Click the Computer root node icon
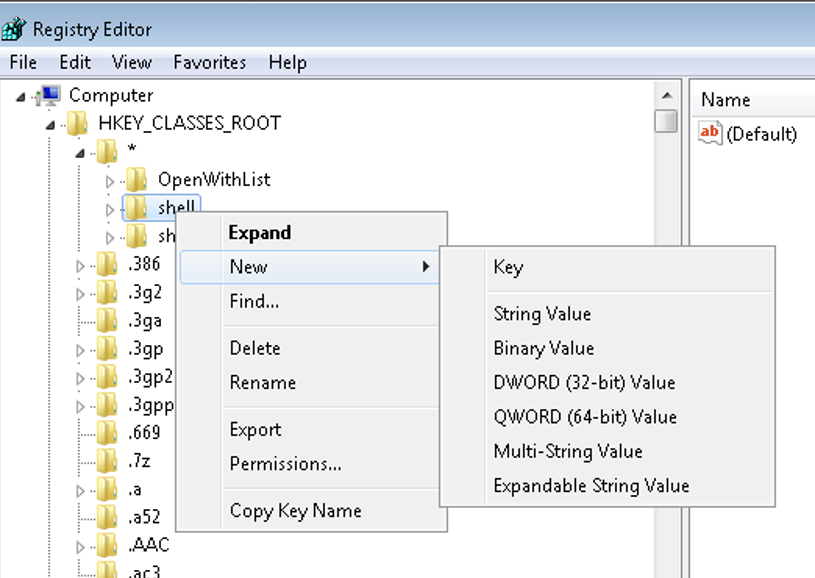Viewport: 815px width, 578px height. 49,96
